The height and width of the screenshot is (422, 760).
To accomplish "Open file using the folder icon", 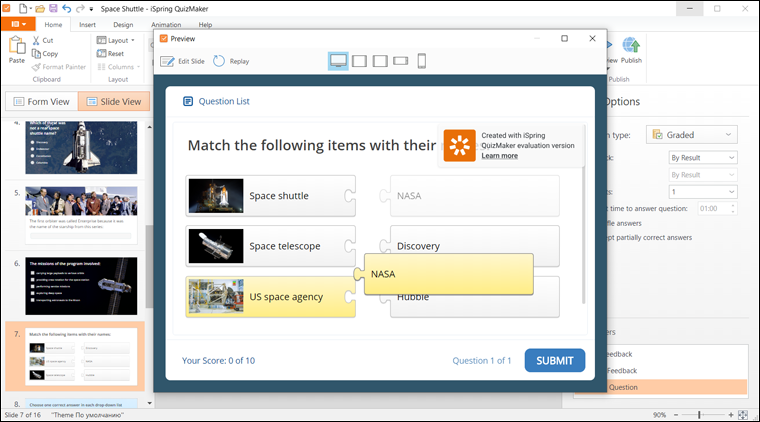I will click(40, 9).
